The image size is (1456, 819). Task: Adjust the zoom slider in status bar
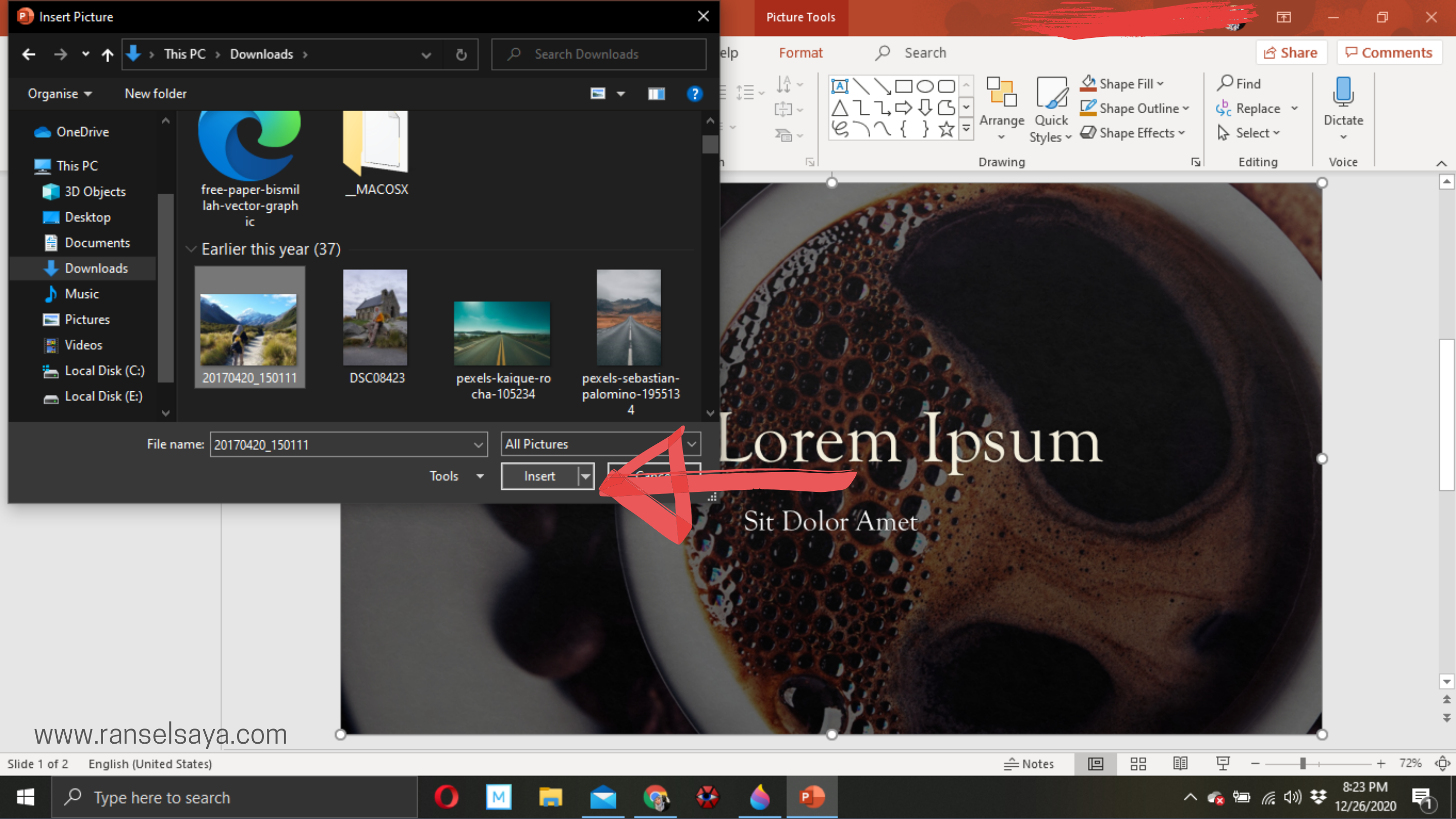click(x=1303, y=763)
